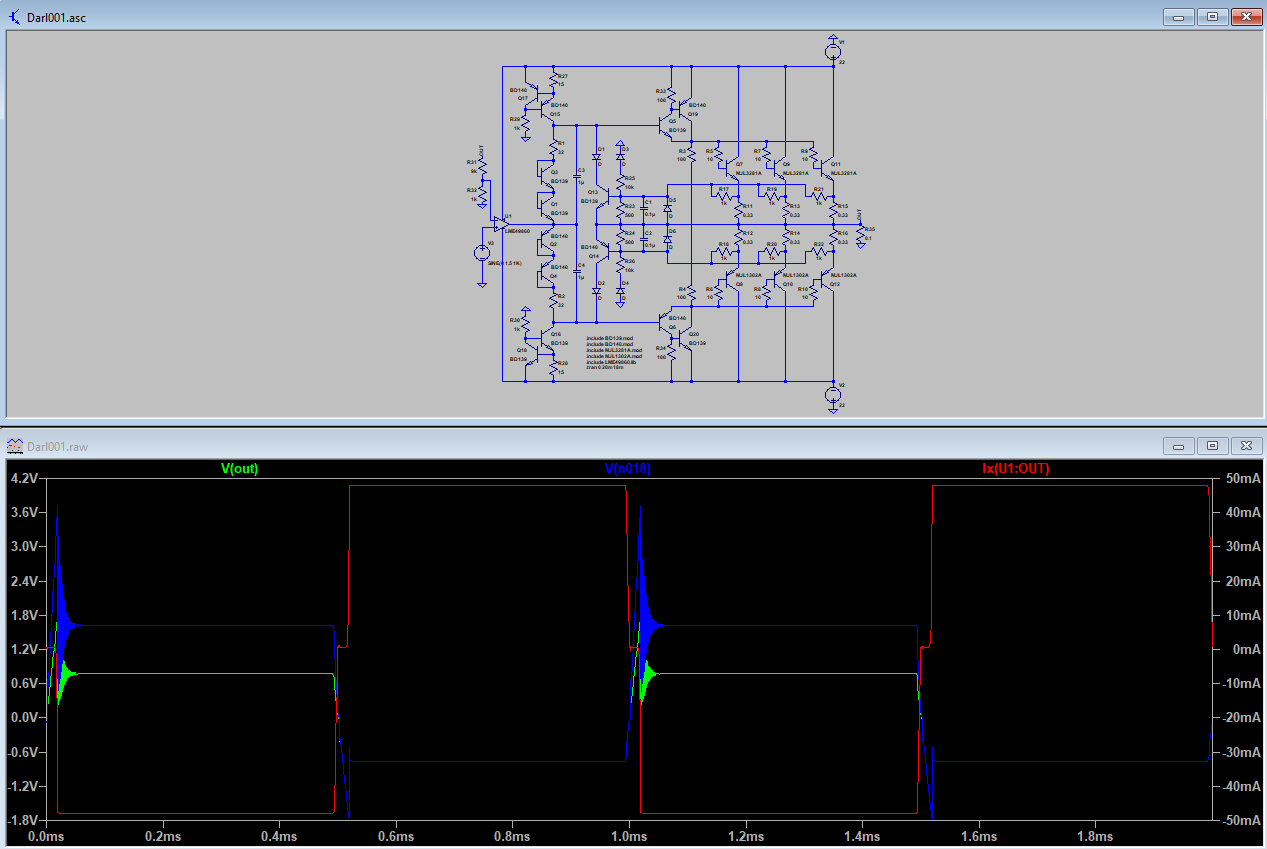Image resolution: width=1267 pixels, height=849 pixels.
Task: Click capacitor C3 in schematic
Action: coord(577,176)
